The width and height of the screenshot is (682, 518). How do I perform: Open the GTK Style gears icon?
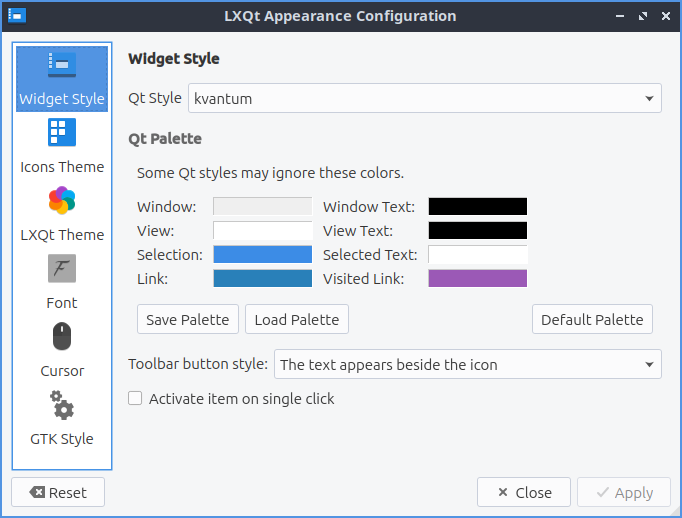coord(62,405)
